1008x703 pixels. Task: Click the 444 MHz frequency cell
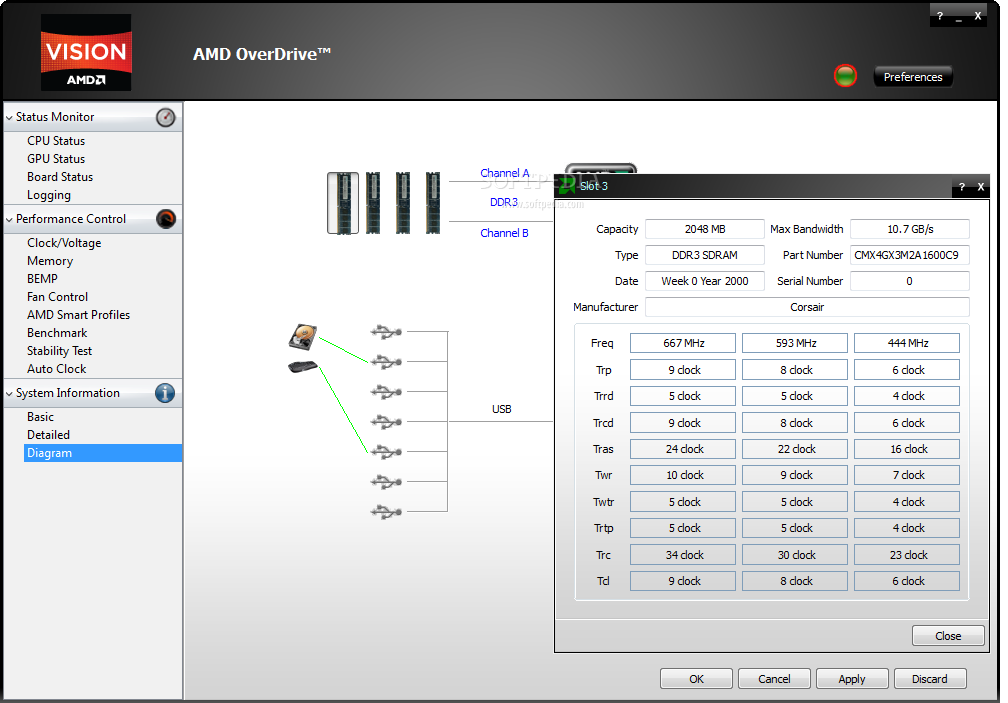coord(907,343)
